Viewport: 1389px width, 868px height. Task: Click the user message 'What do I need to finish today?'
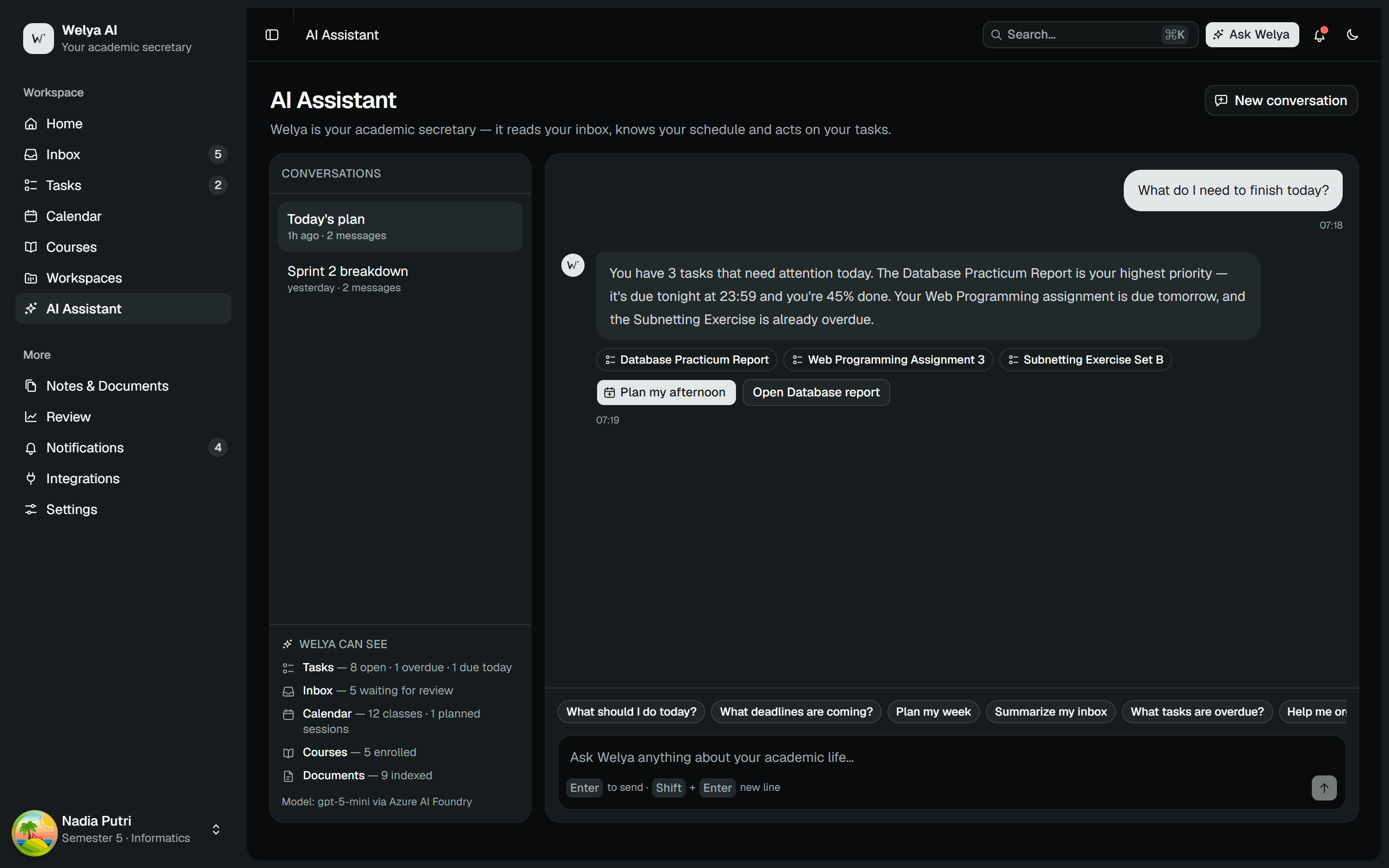[x=1233, y=190]
